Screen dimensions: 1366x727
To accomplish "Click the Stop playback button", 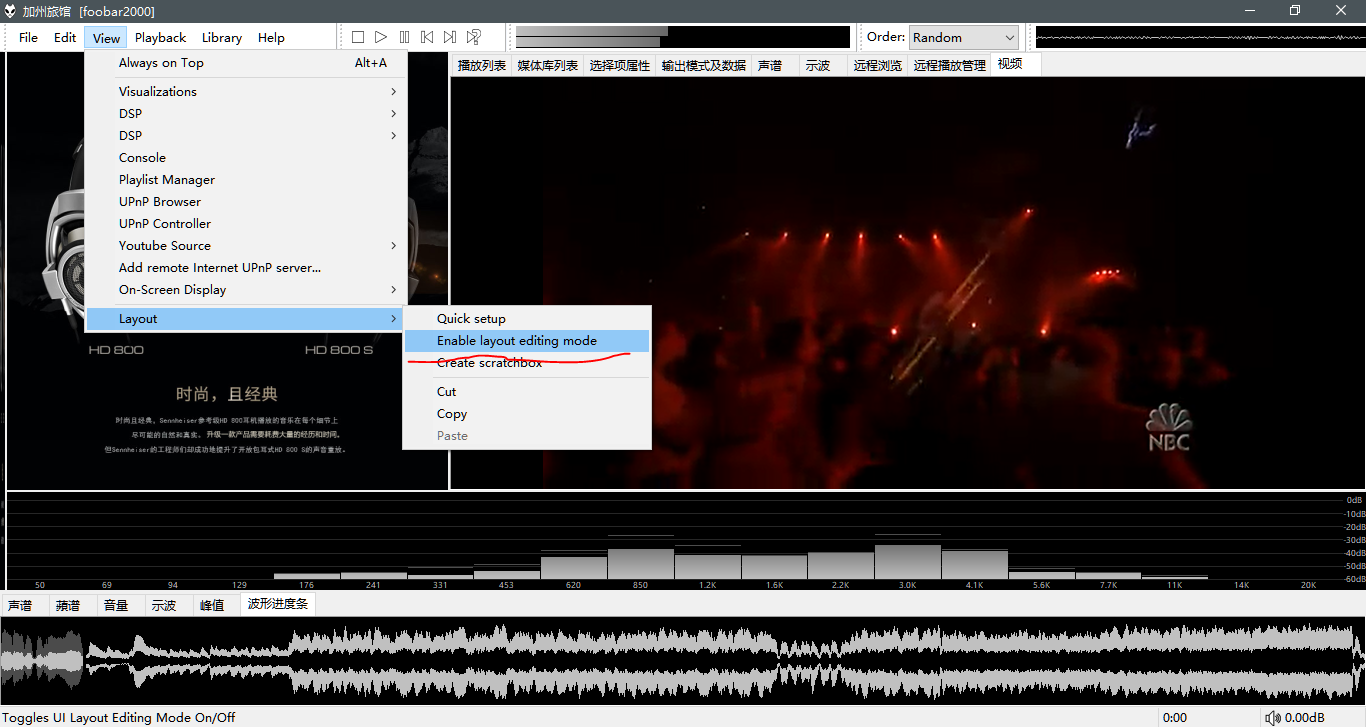I will [358, 37].
